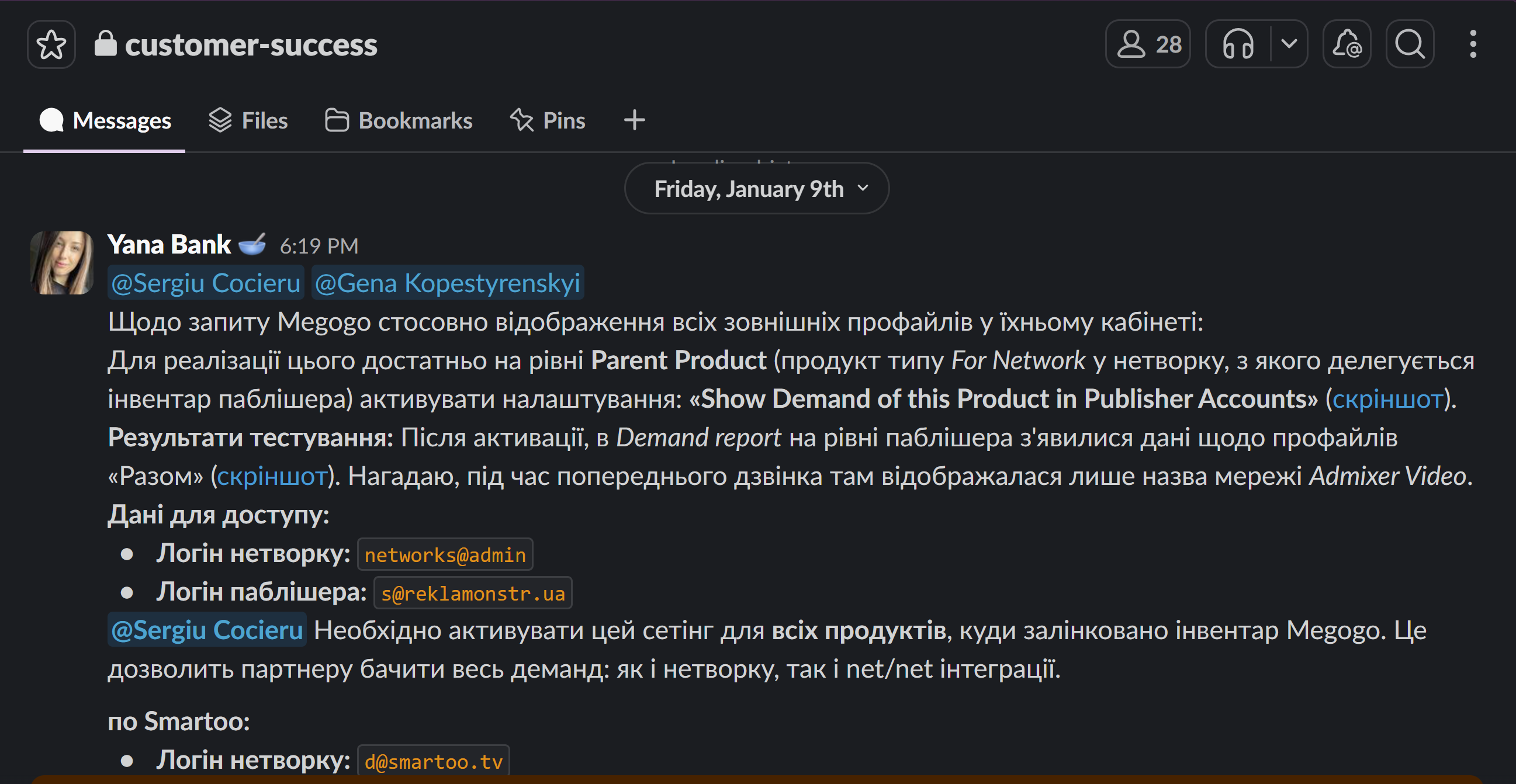Image resolution: width=1516 pixels, height=784 pixels.
Task: Switch to the Messages tab
Action: pyautogui.click(x=105, y=120)
